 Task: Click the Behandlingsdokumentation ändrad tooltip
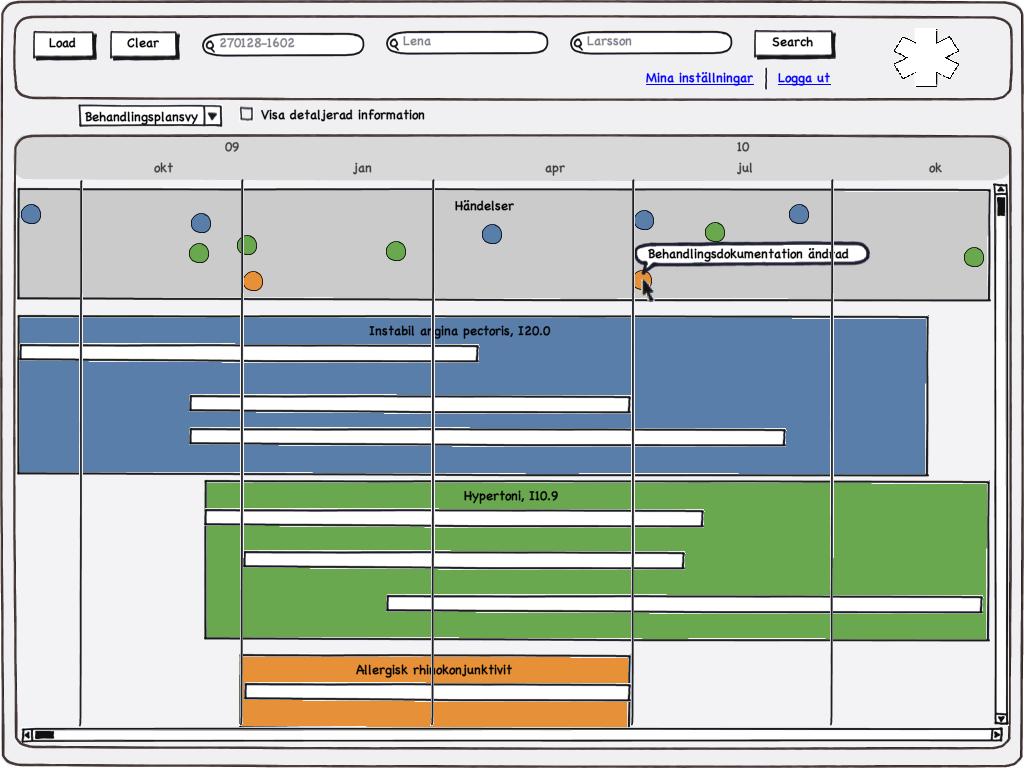click(751, 254)
